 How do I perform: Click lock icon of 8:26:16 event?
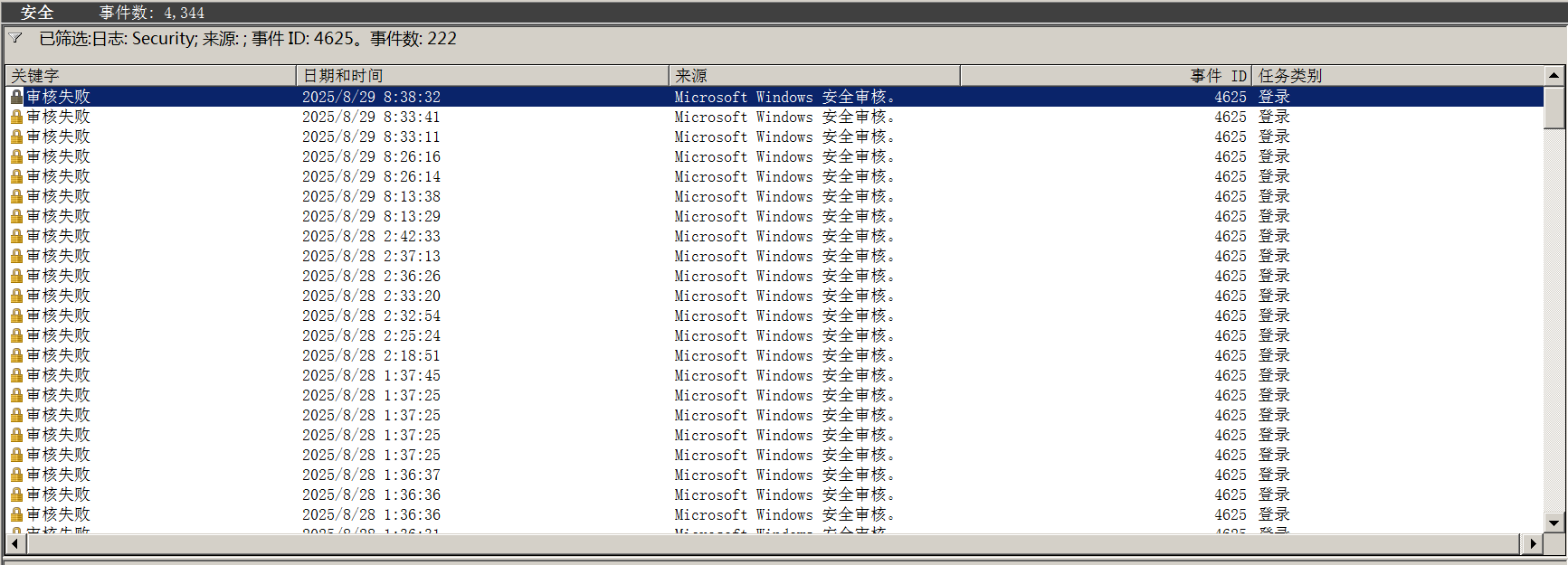pos(16,156)
